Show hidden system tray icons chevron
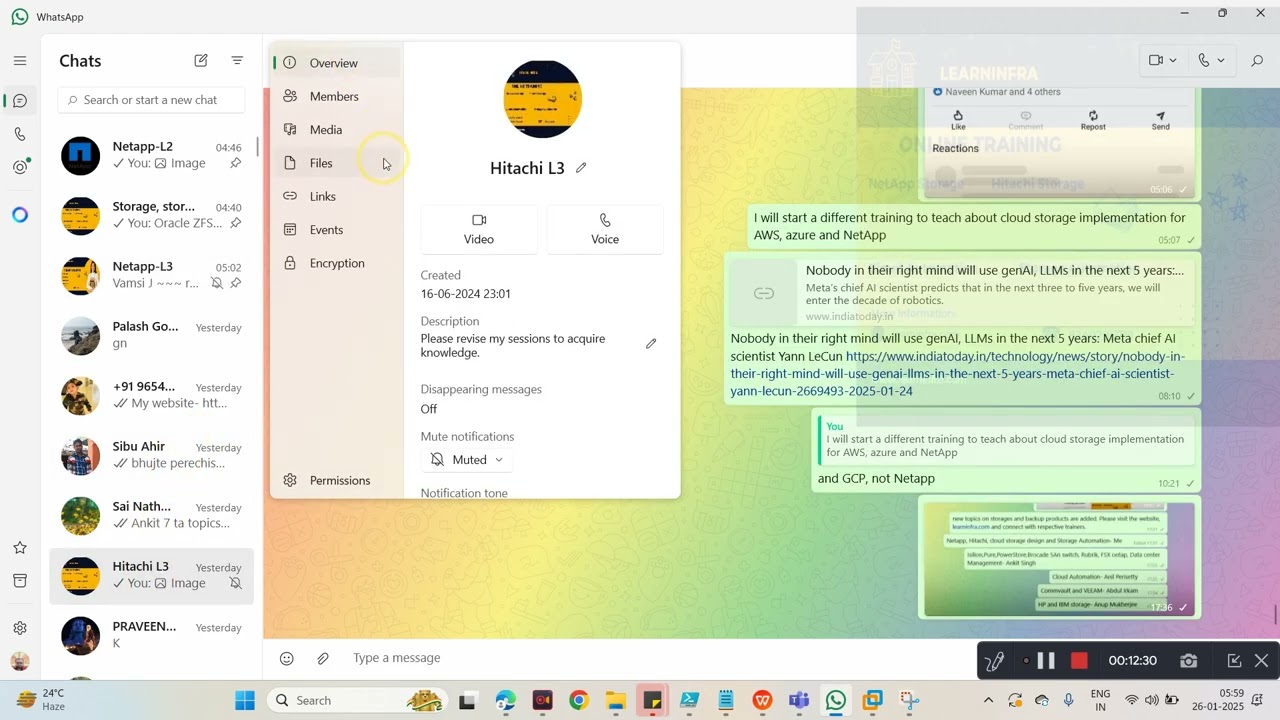This screenshot has width=1280, height=720. point(988,701)
